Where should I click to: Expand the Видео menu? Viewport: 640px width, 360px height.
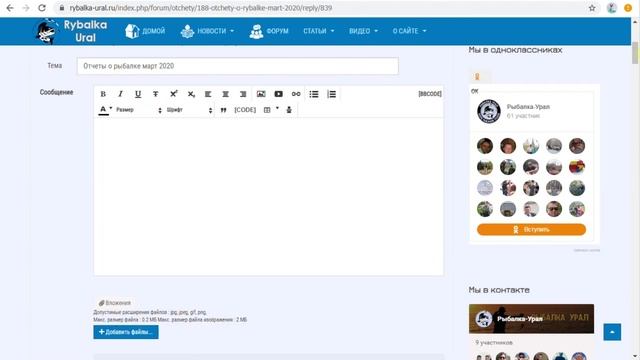pyautogui.click(x=363, y=31)
